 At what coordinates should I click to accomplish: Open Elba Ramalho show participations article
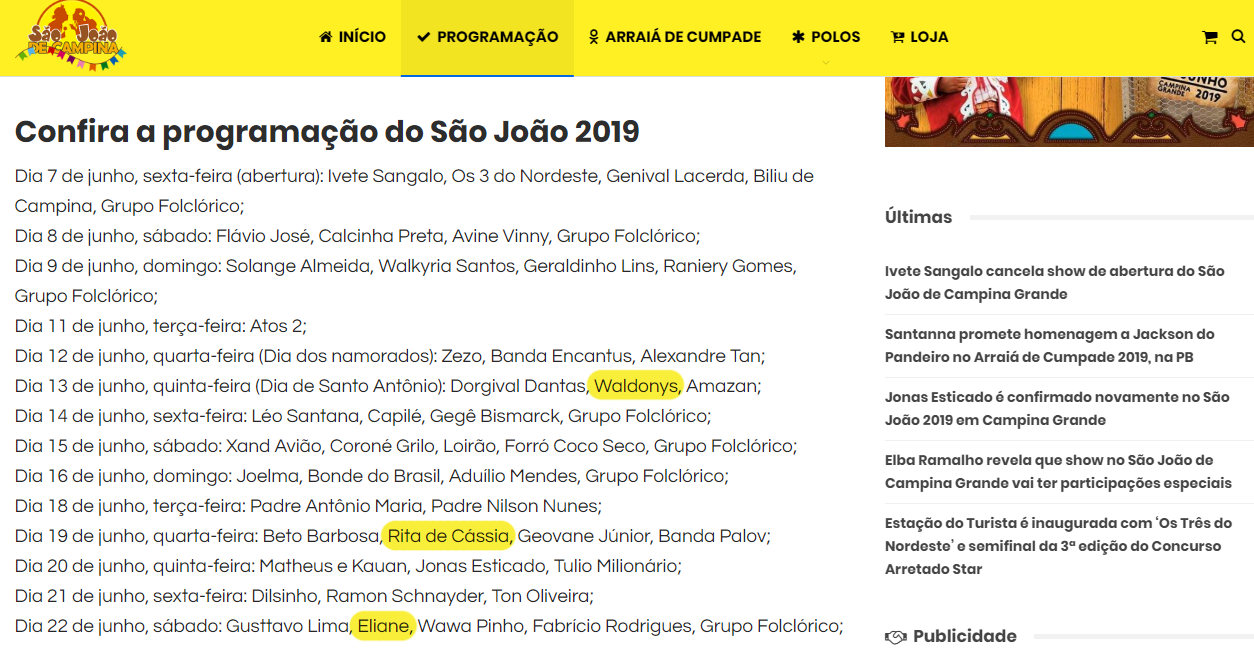[1058, 472]
